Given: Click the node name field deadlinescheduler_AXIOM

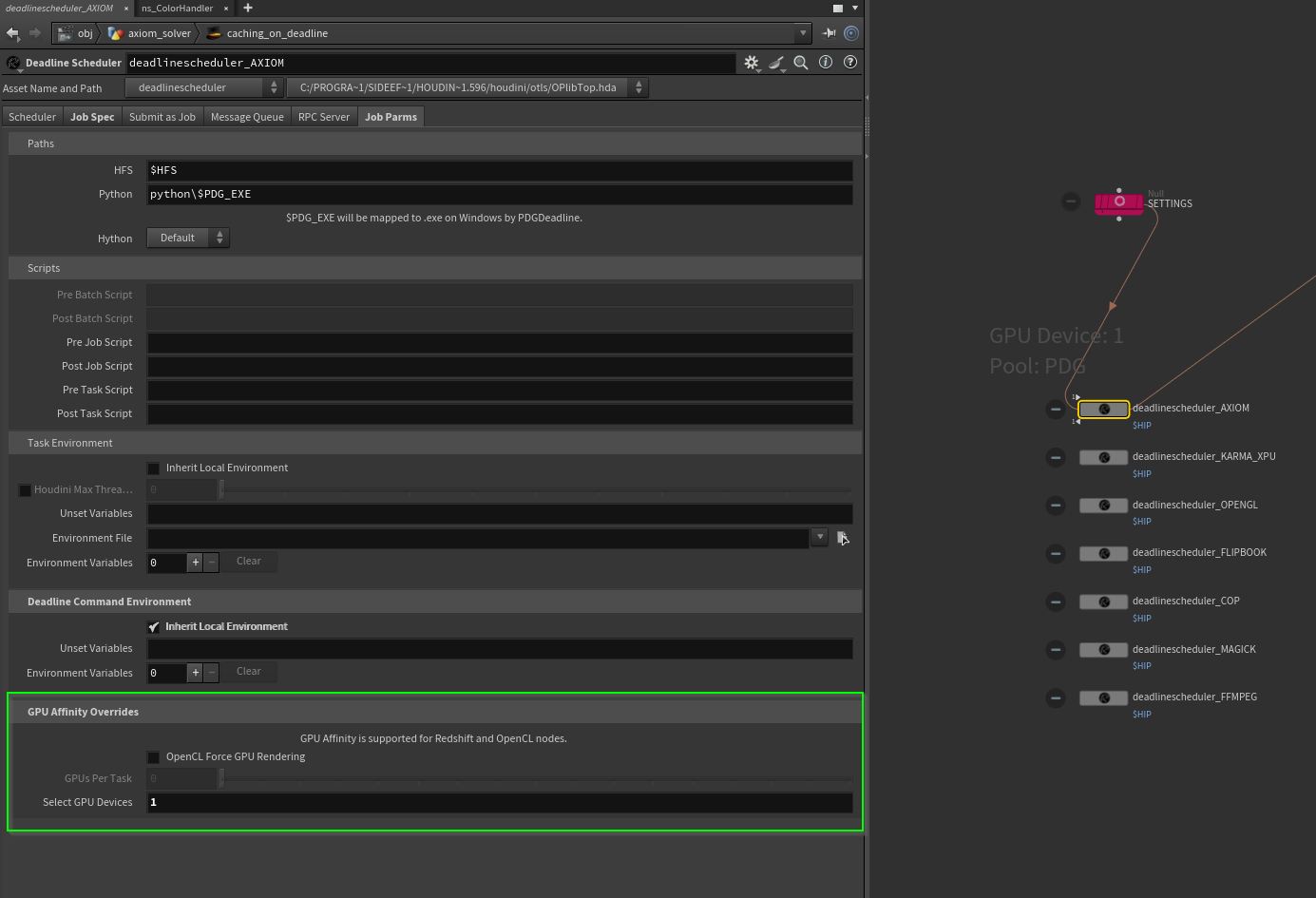Looking at the screenshot, I should click(x=430, y=63).
